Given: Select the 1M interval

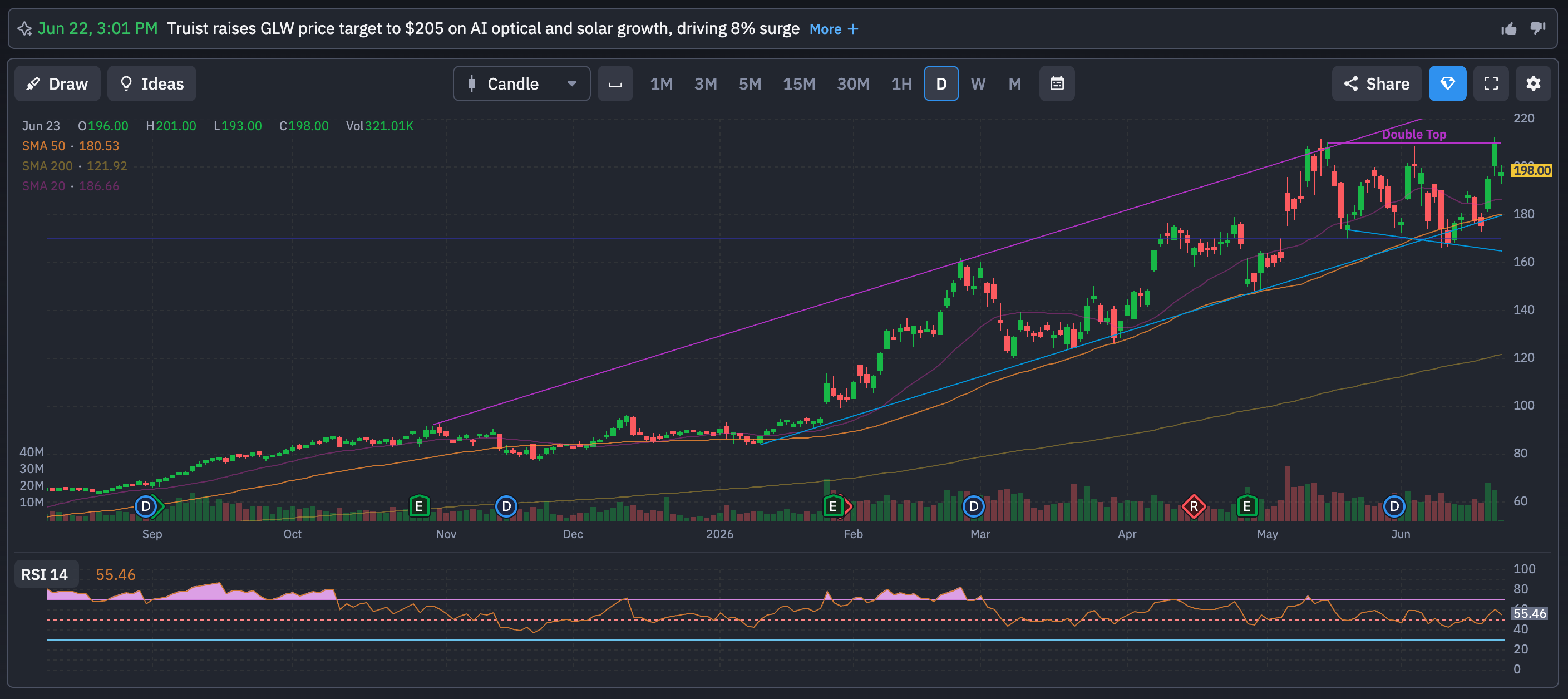Looking at the screenshot, I should 661,83.
